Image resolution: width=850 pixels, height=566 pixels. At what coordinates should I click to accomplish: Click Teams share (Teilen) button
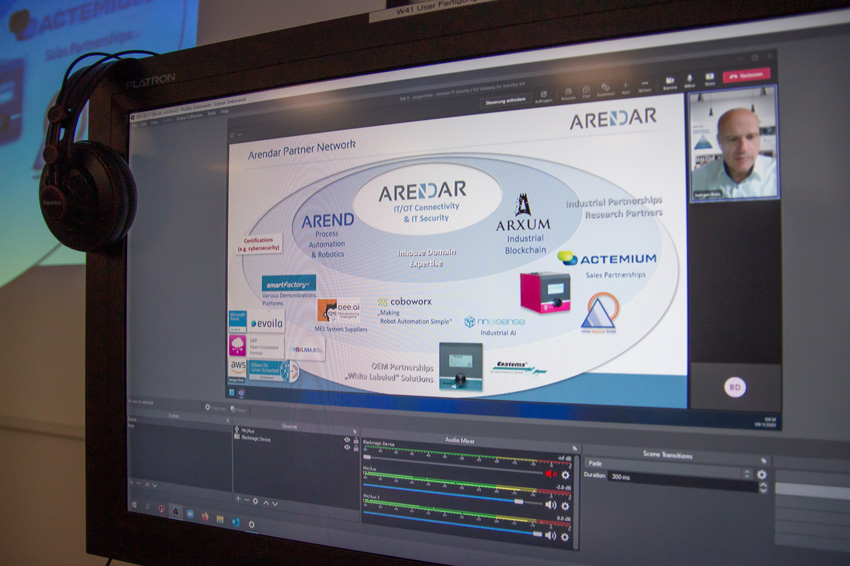[710, 79]
